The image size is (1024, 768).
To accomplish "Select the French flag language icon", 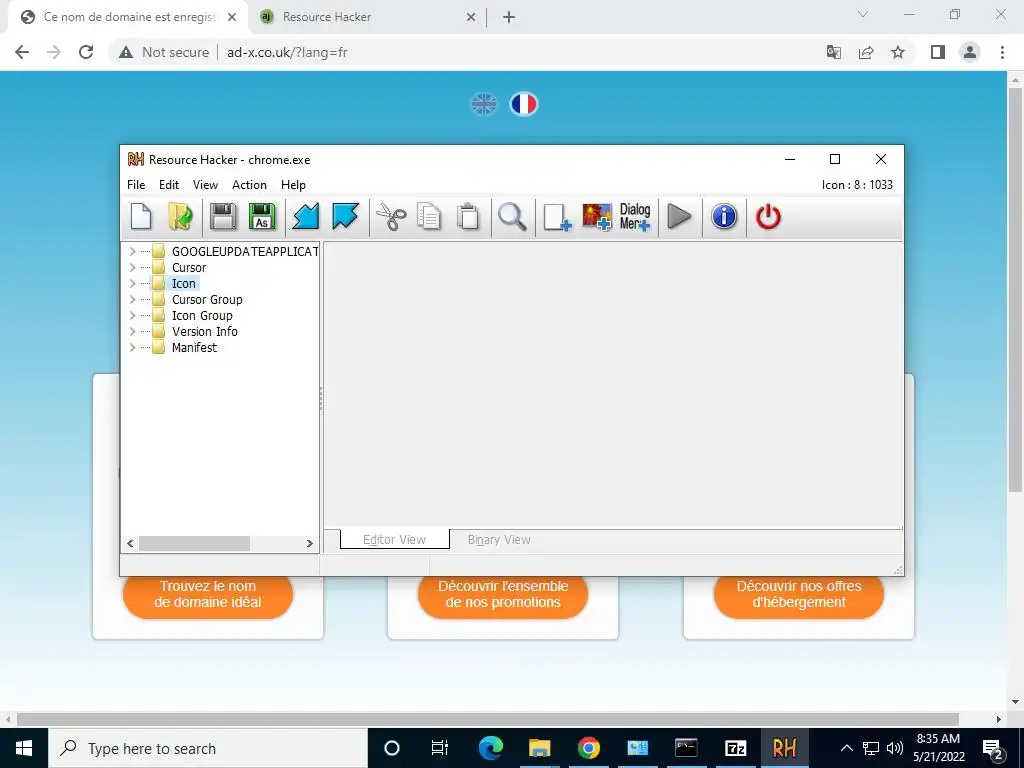I will [x=524, y=104].
